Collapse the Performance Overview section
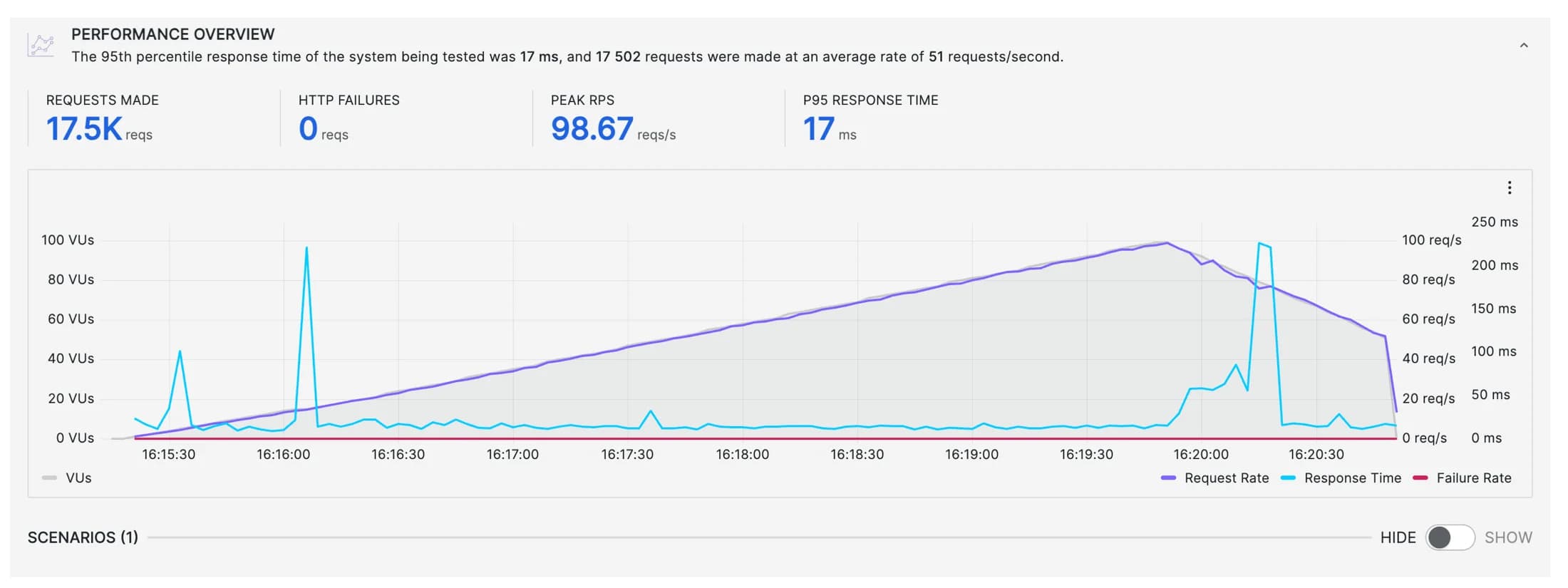The image size is (1568, 588). tap(1523, 46)
